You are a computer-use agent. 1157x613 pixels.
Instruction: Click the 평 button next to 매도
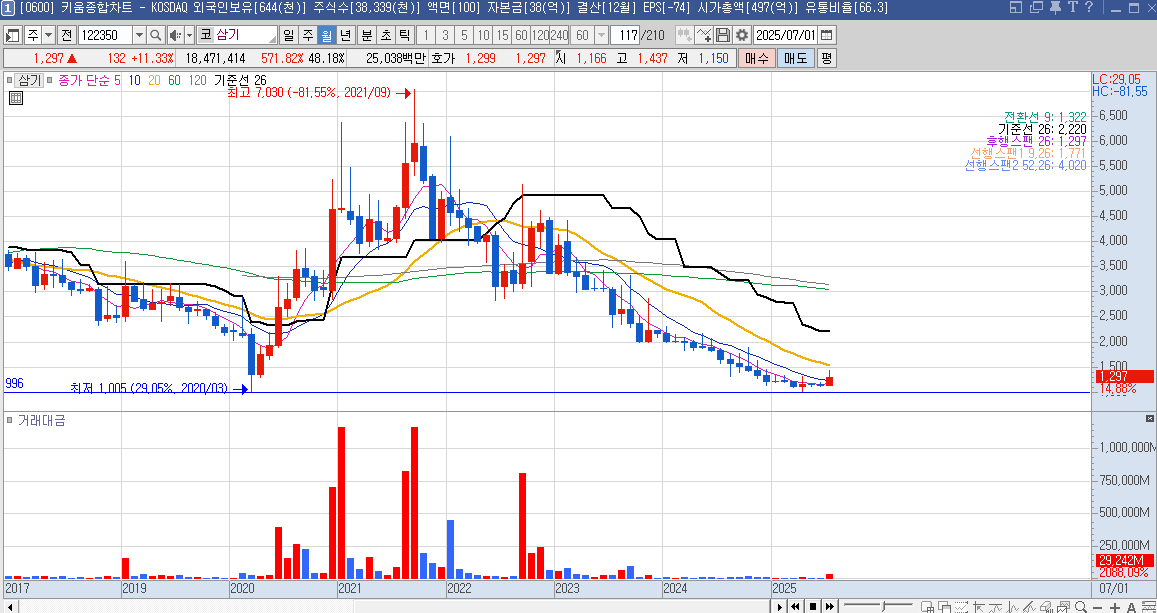[826, 58]
